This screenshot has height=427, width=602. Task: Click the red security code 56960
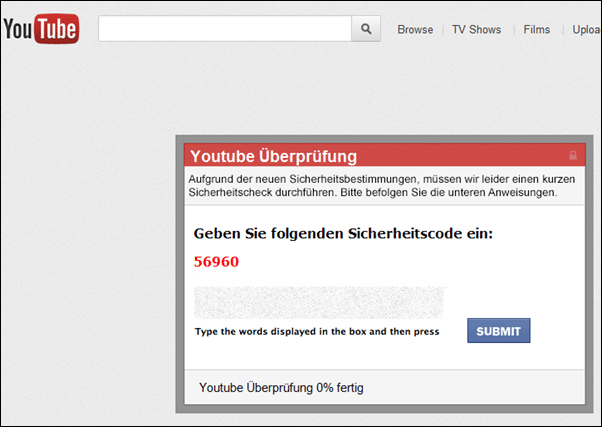point(216,261)
